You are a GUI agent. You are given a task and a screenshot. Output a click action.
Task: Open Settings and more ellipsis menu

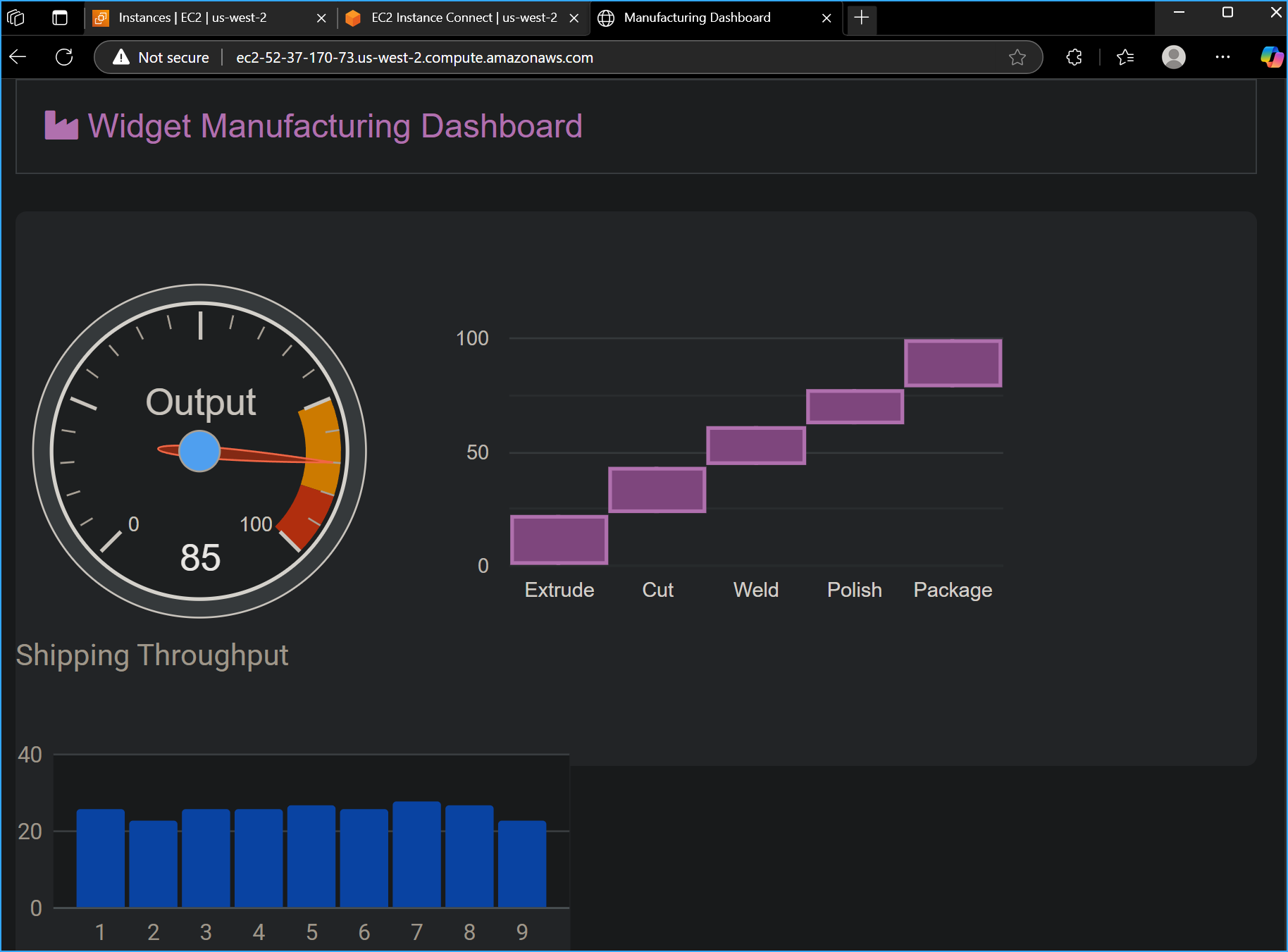pyautogui.click(x=1222, y=57)
